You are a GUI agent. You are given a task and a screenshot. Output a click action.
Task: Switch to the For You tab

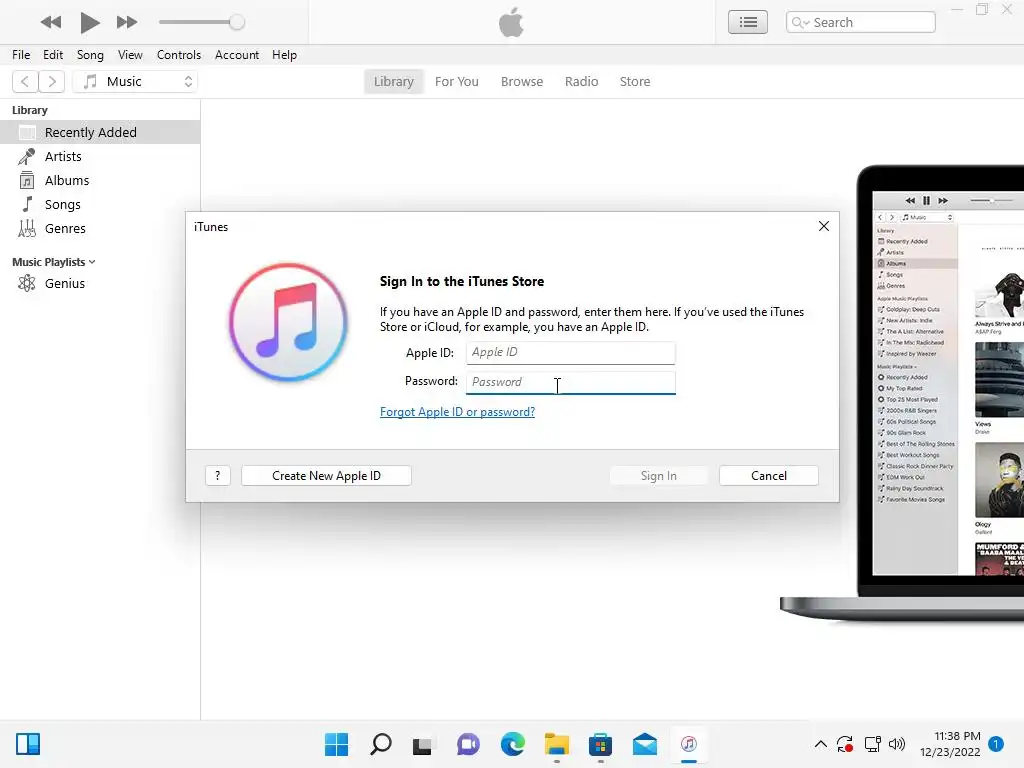456,82
